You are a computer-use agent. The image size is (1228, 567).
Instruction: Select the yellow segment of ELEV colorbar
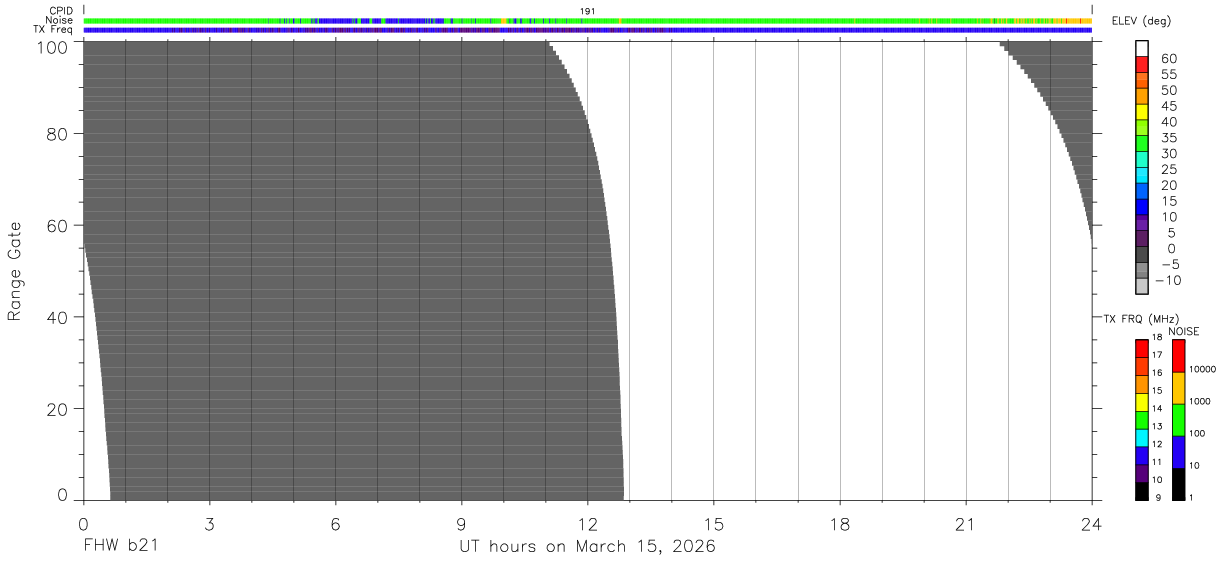click(1142, 112)
